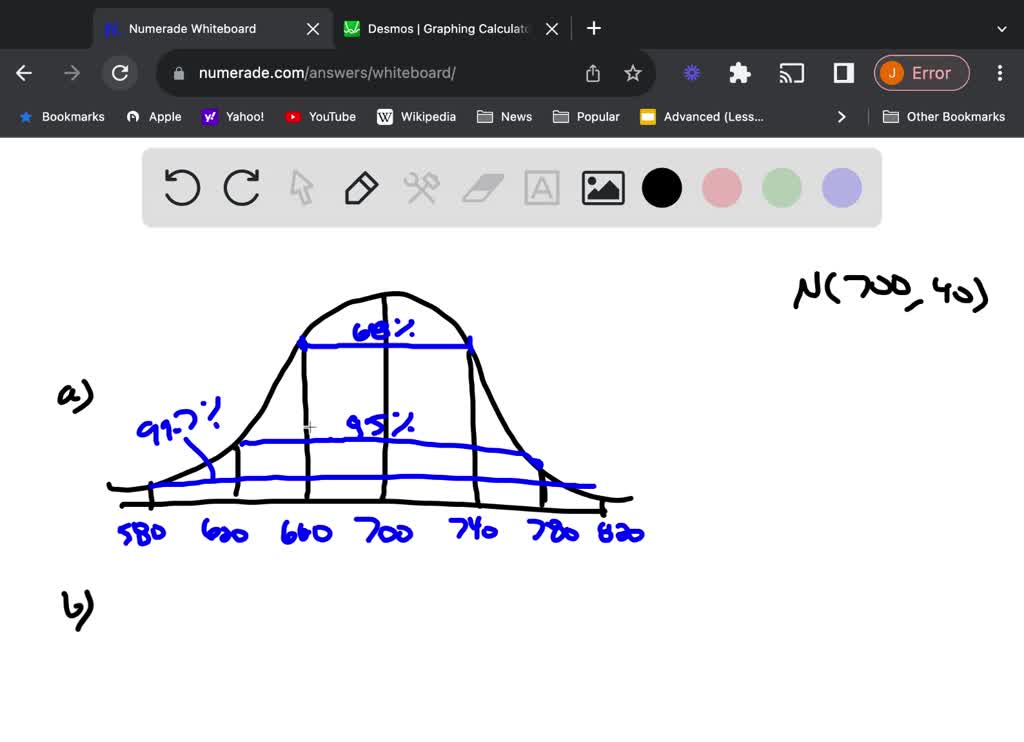Expand the News bookmarks folder
The height and width of the screenshot is (742, 1024).
coord(505,117)
